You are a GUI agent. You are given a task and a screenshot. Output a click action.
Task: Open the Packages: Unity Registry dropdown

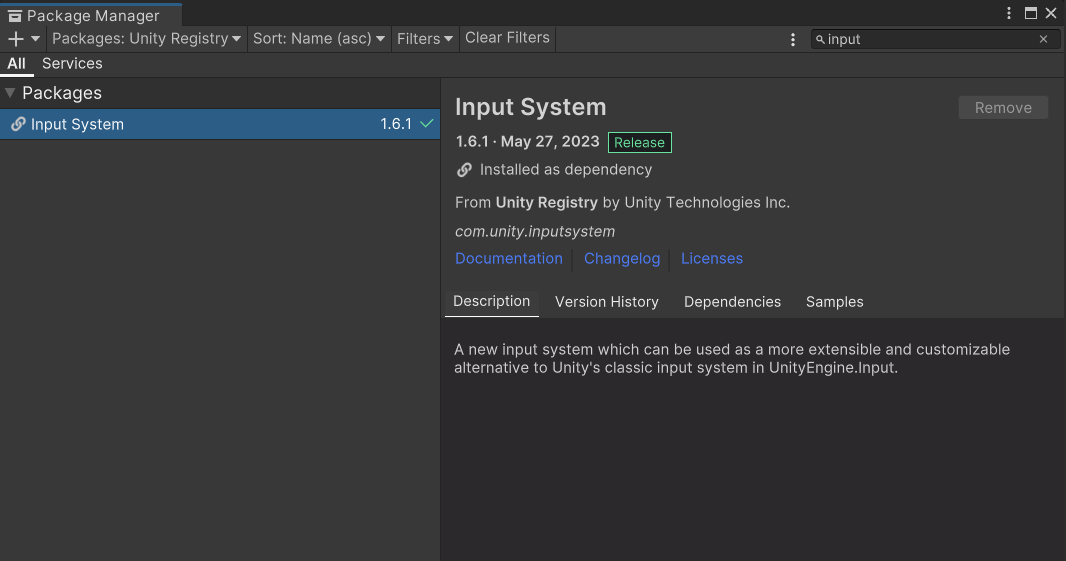pos(146,39)
